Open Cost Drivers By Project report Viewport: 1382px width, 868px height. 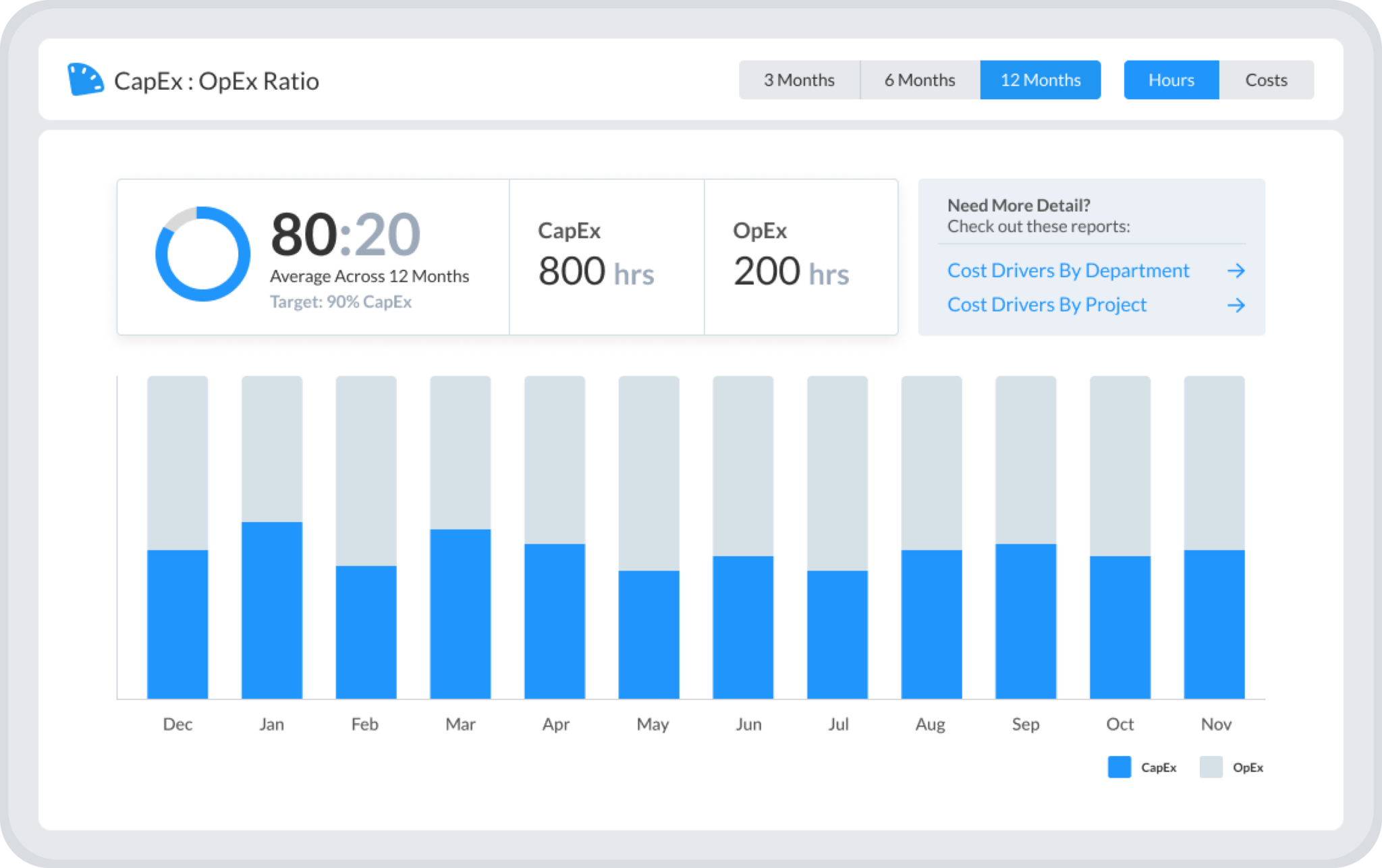coord(1047,305)
